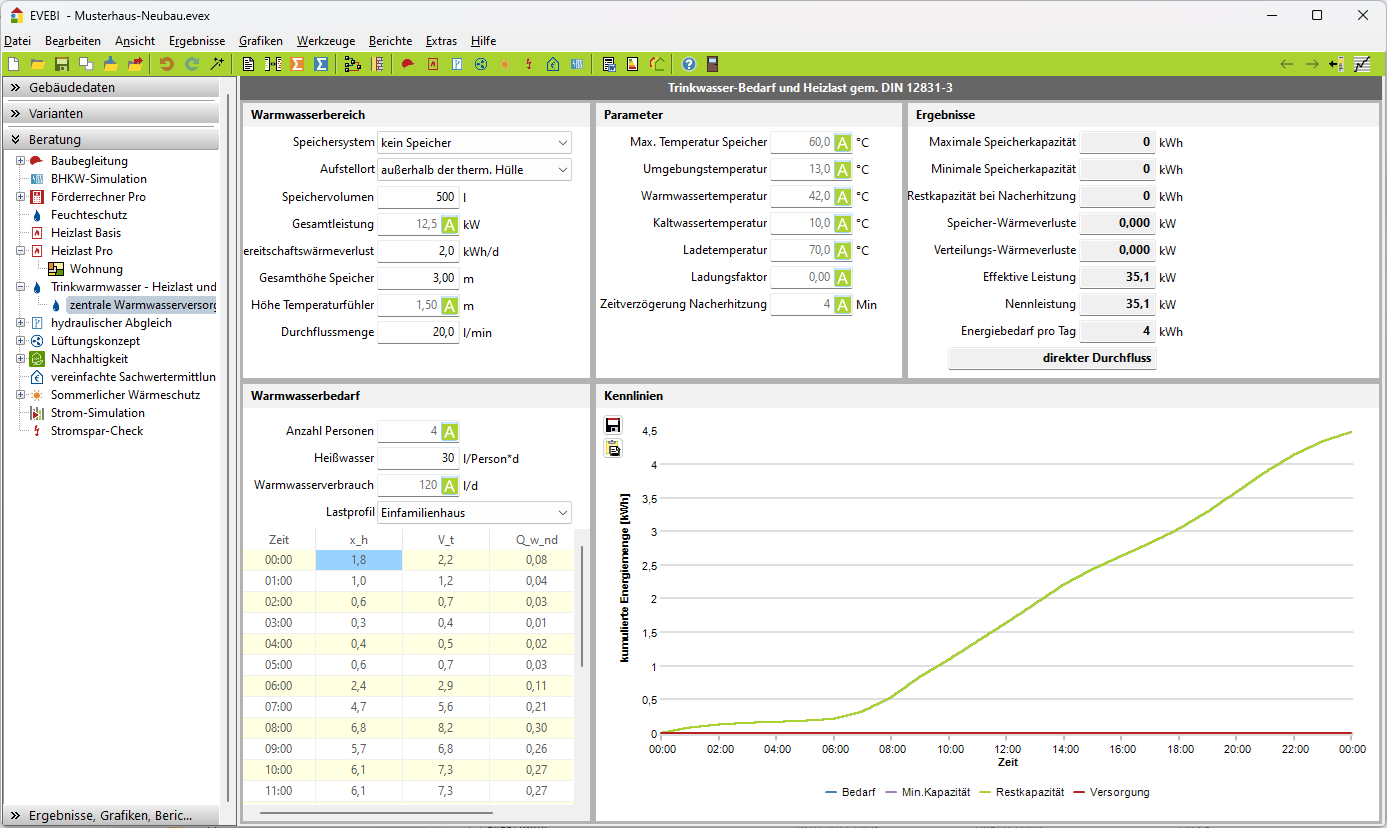
Task: Expand the Förderrechner Pro tree node
Action: click(x=20, y=197)
